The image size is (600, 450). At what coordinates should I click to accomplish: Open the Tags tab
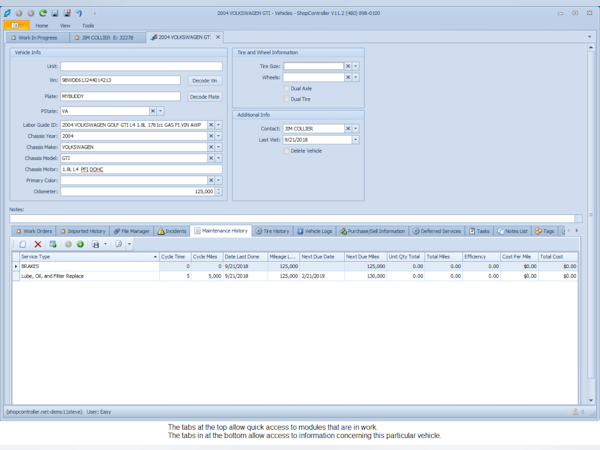(x=545, y=231)
